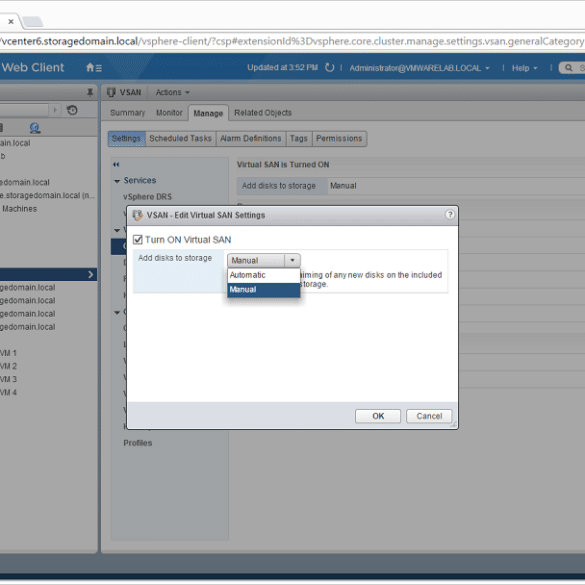Select VM 2 in the navigator
This screenshot has height=585, width=585.
8,366
